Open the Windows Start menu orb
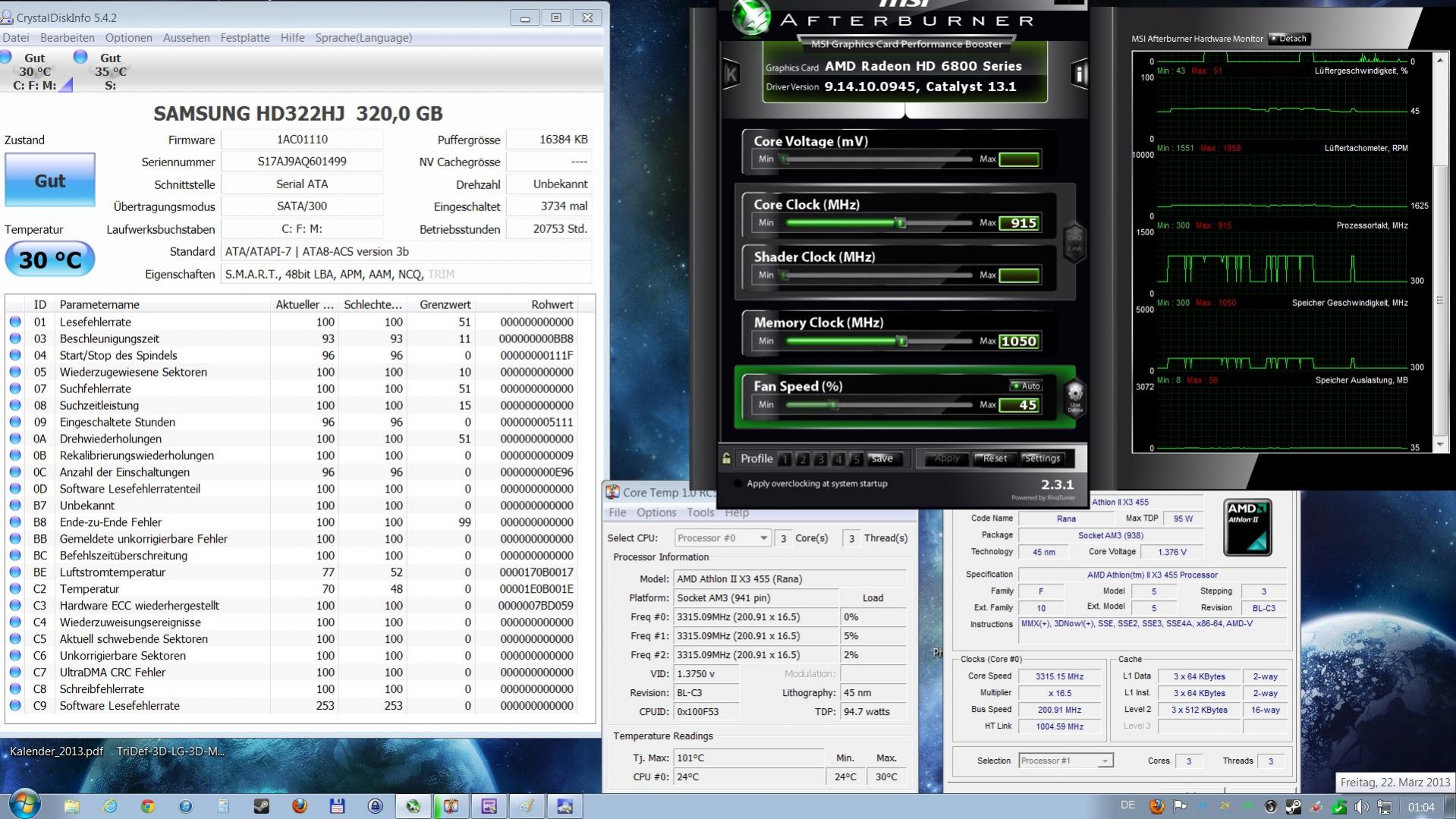The width and height of the screenshot is (1456, 819). [24, 805]
